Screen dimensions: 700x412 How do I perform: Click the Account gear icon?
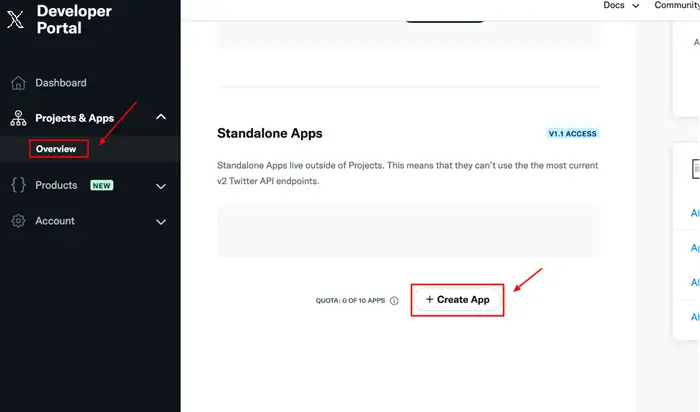point(18,221)
